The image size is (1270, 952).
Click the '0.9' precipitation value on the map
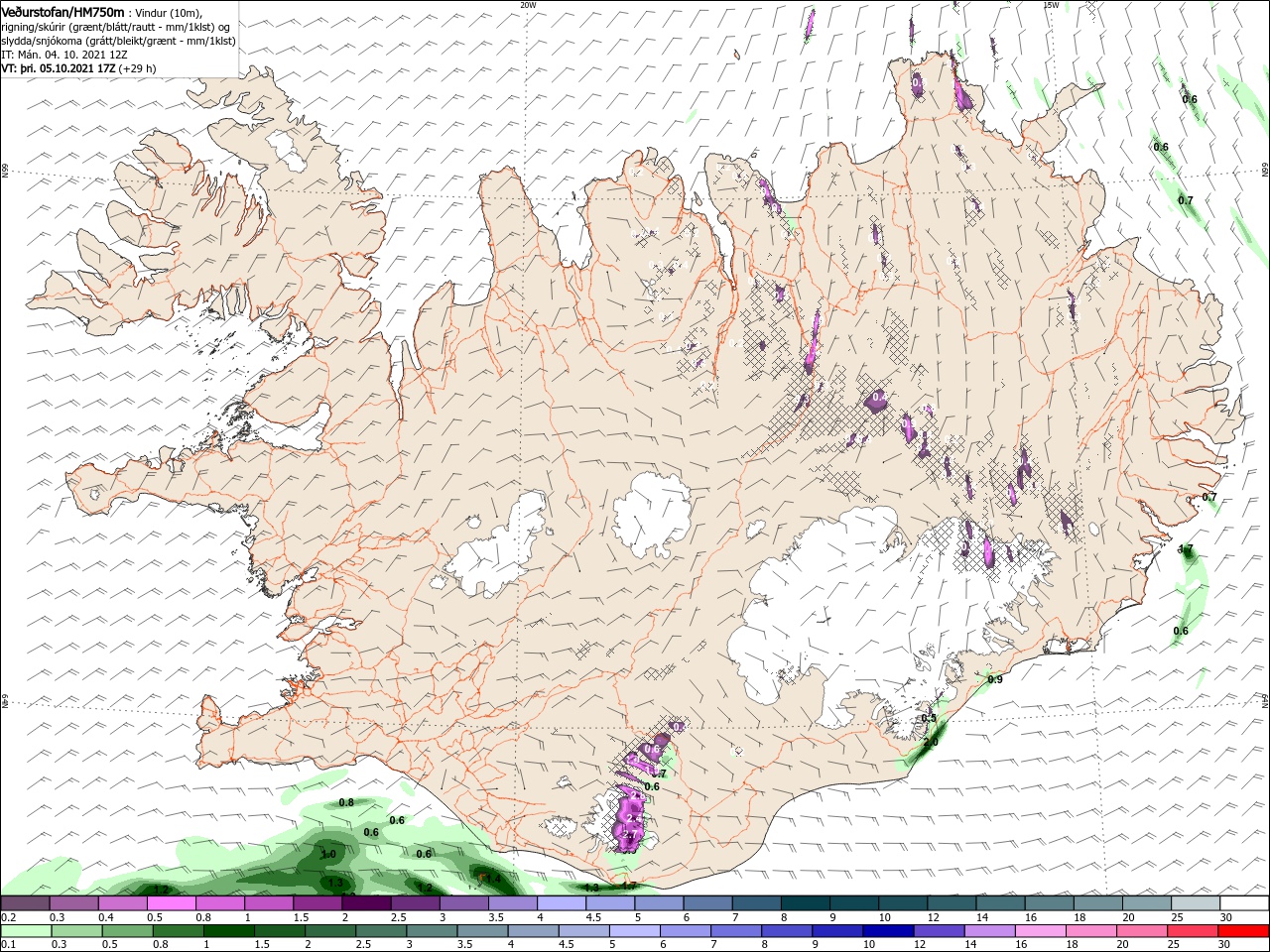pyautogui.click(x=995, y=679)
